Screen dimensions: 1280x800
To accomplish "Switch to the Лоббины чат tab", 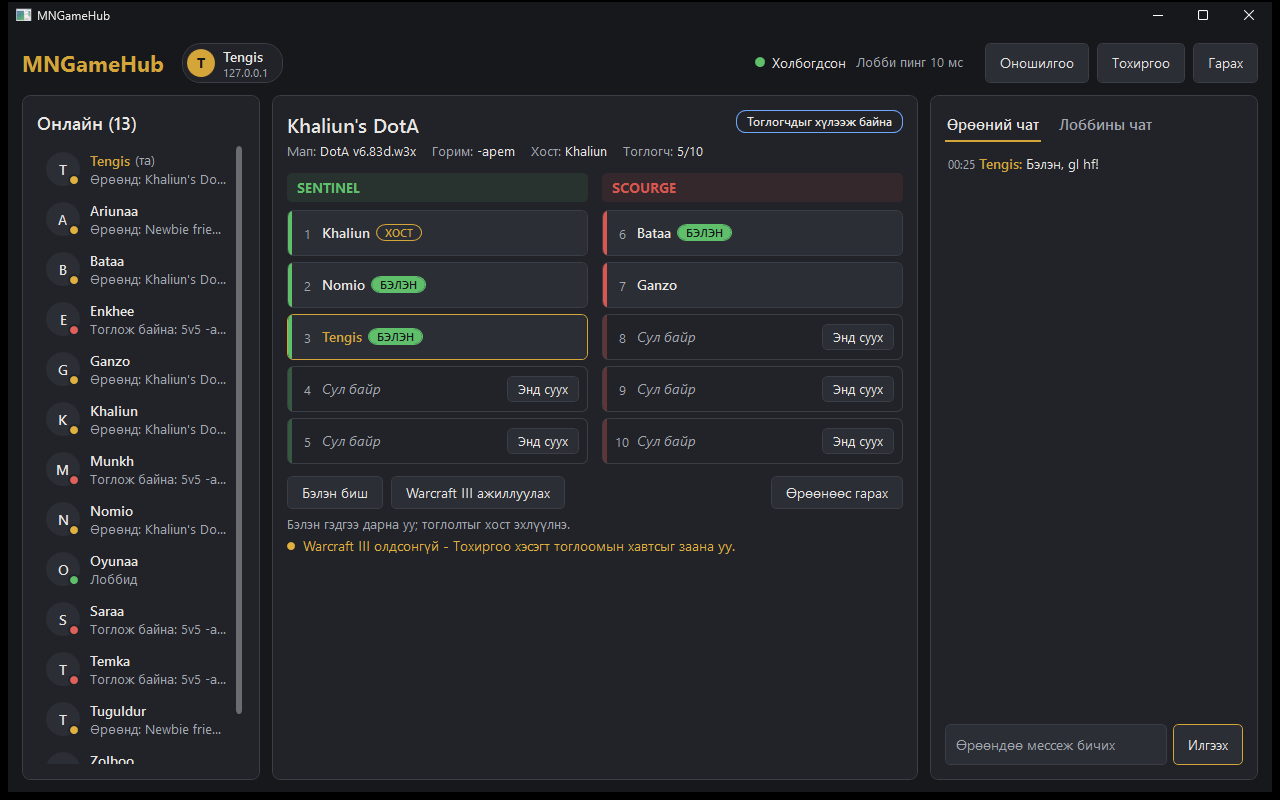I will pyautogui.click(x=1106, y=125).
